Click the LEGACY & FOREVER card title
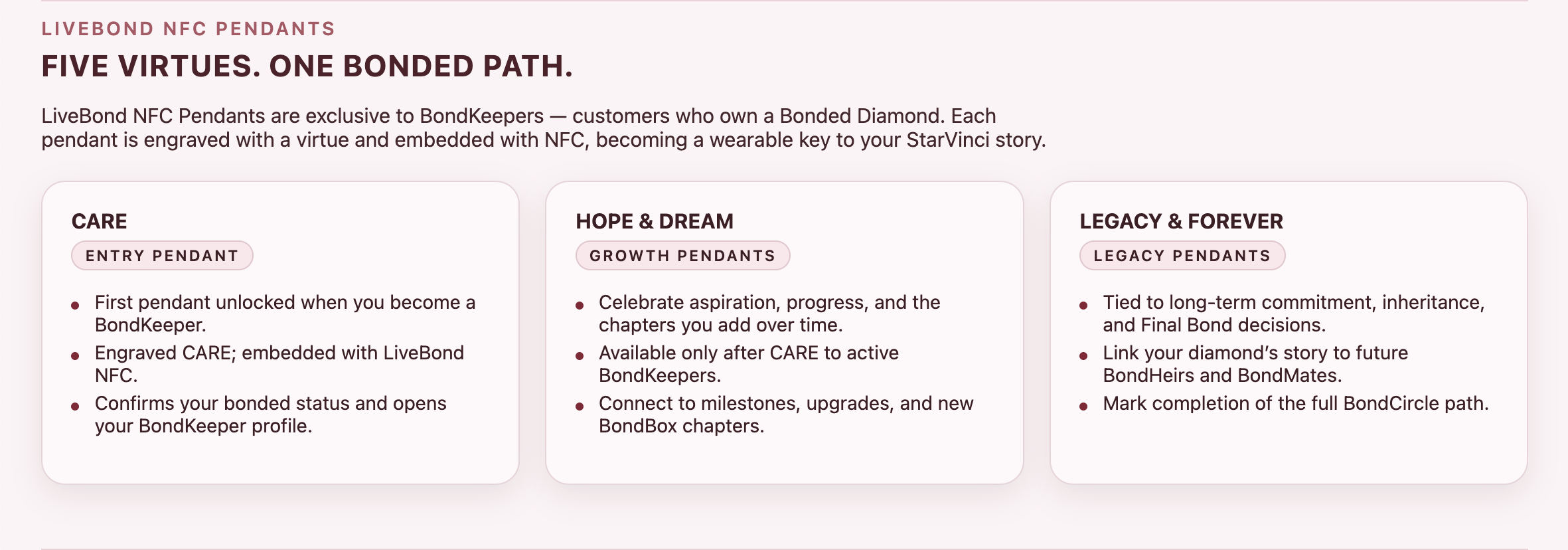 coord(1181,221)
